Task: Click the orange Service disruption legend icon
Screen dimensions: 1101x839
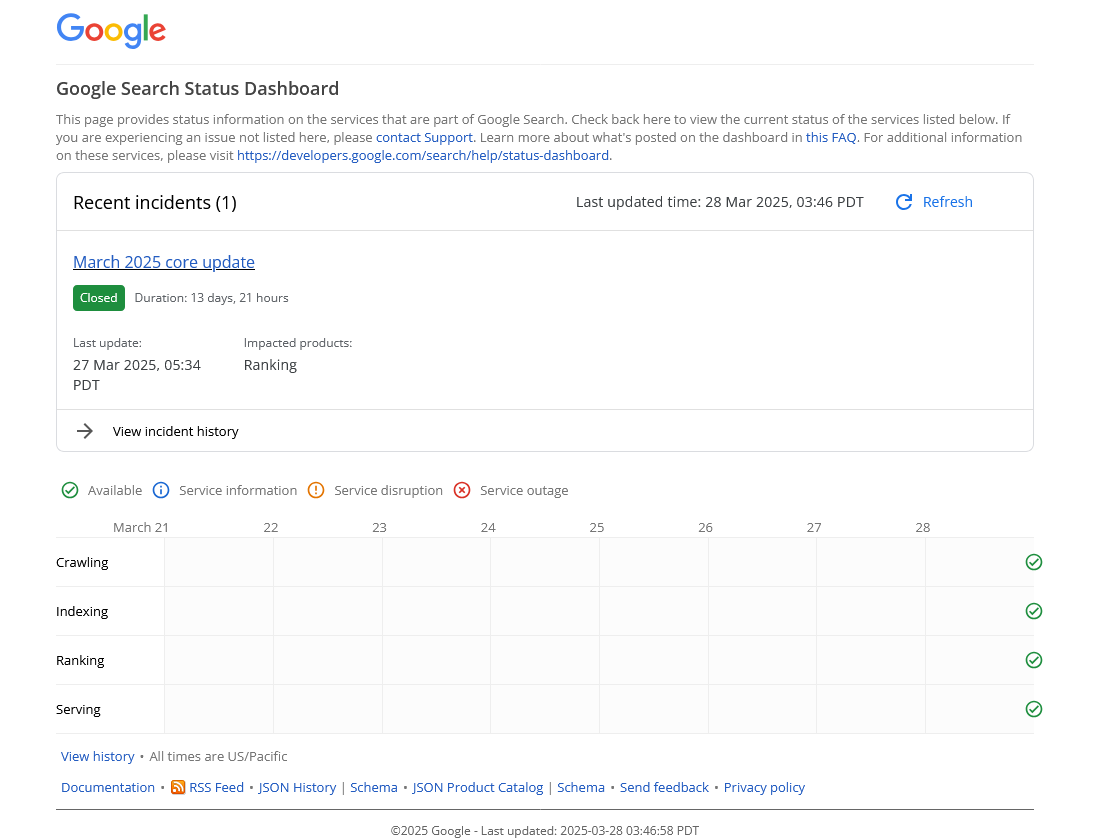Action: coord(316,490)
